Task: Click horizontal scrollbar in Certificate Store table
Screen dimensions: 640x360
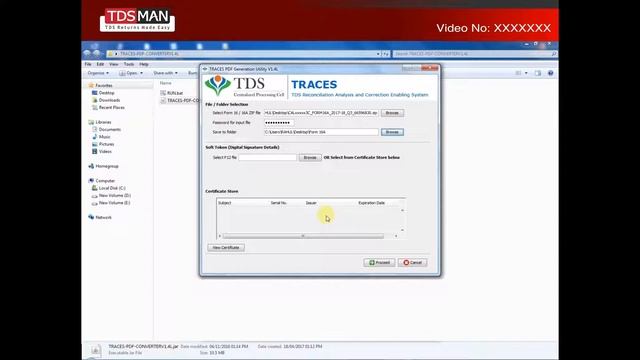Action: pos(303,236)
